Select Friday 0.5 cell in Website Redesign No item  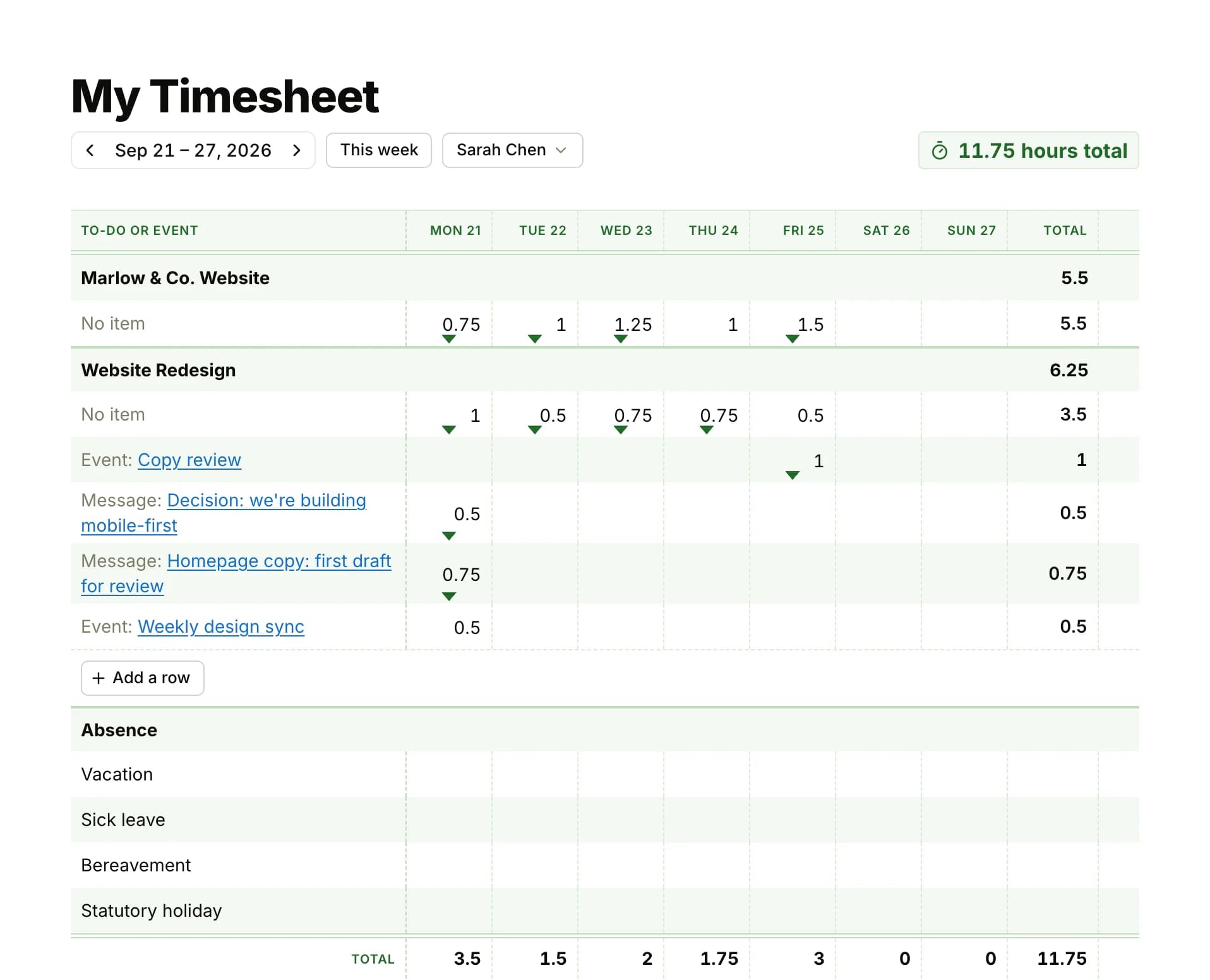(x=793, y=415)
